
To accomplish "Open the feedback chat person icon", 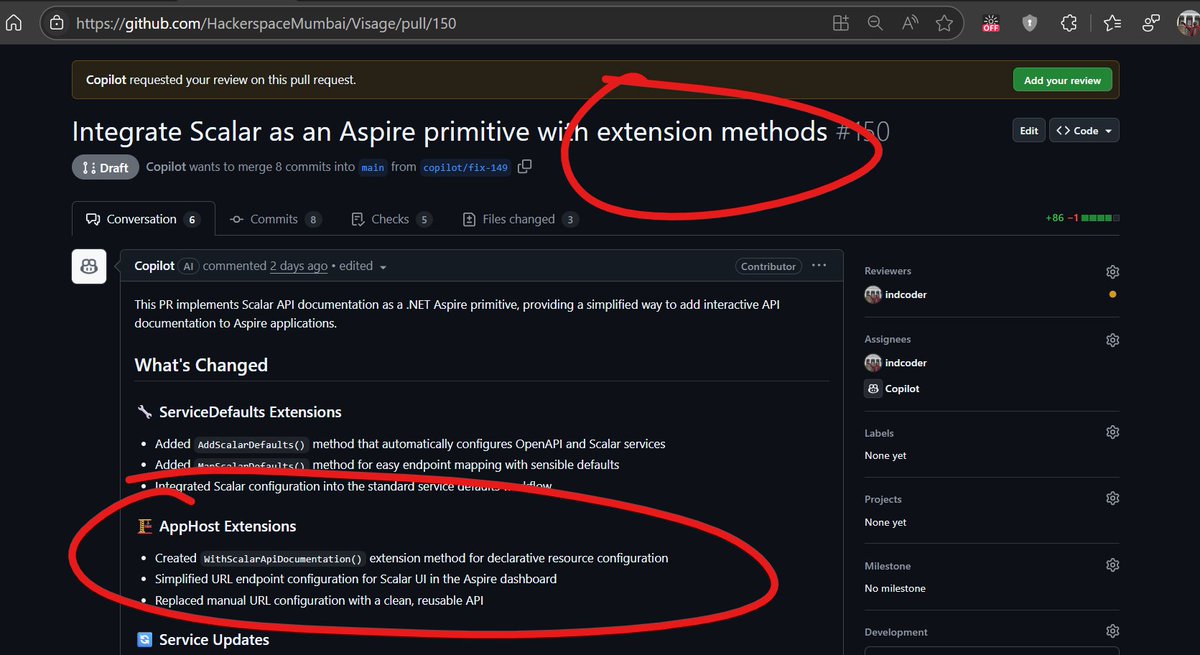I will click(x=1151, y=22).
